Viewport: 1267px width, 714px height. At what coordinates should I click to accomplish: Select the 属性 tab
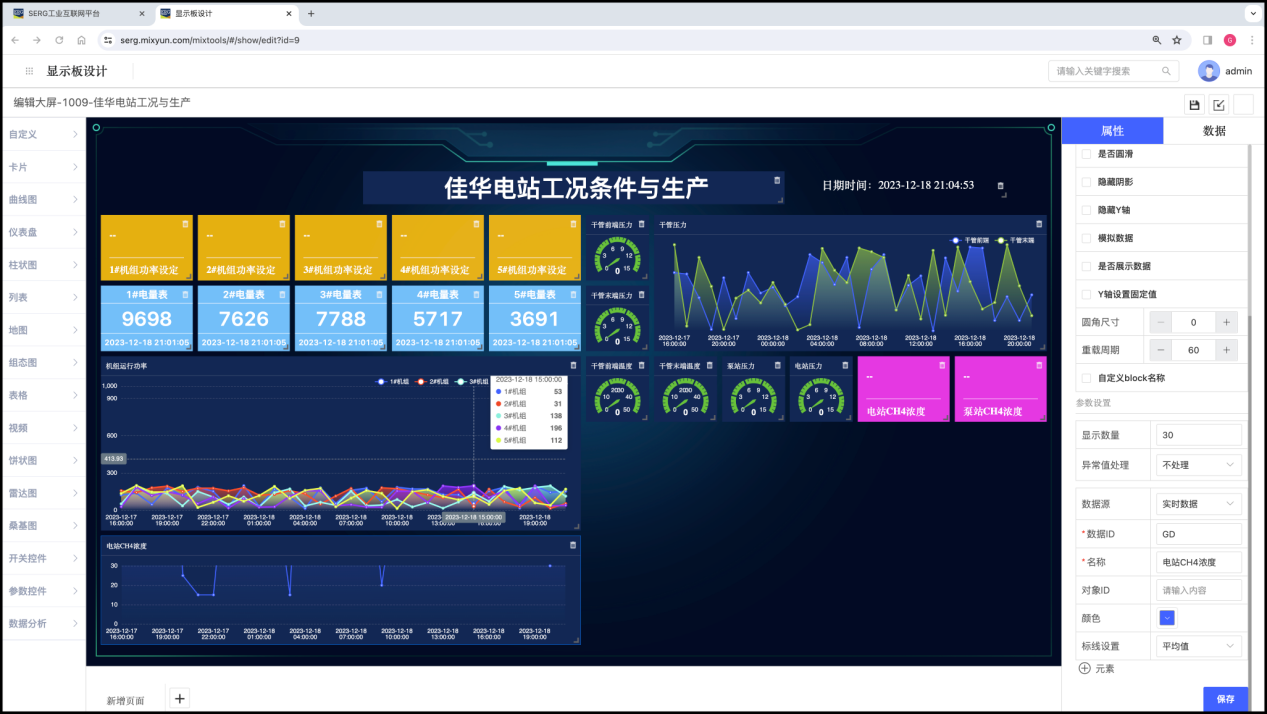click(x=1112, y=131)
